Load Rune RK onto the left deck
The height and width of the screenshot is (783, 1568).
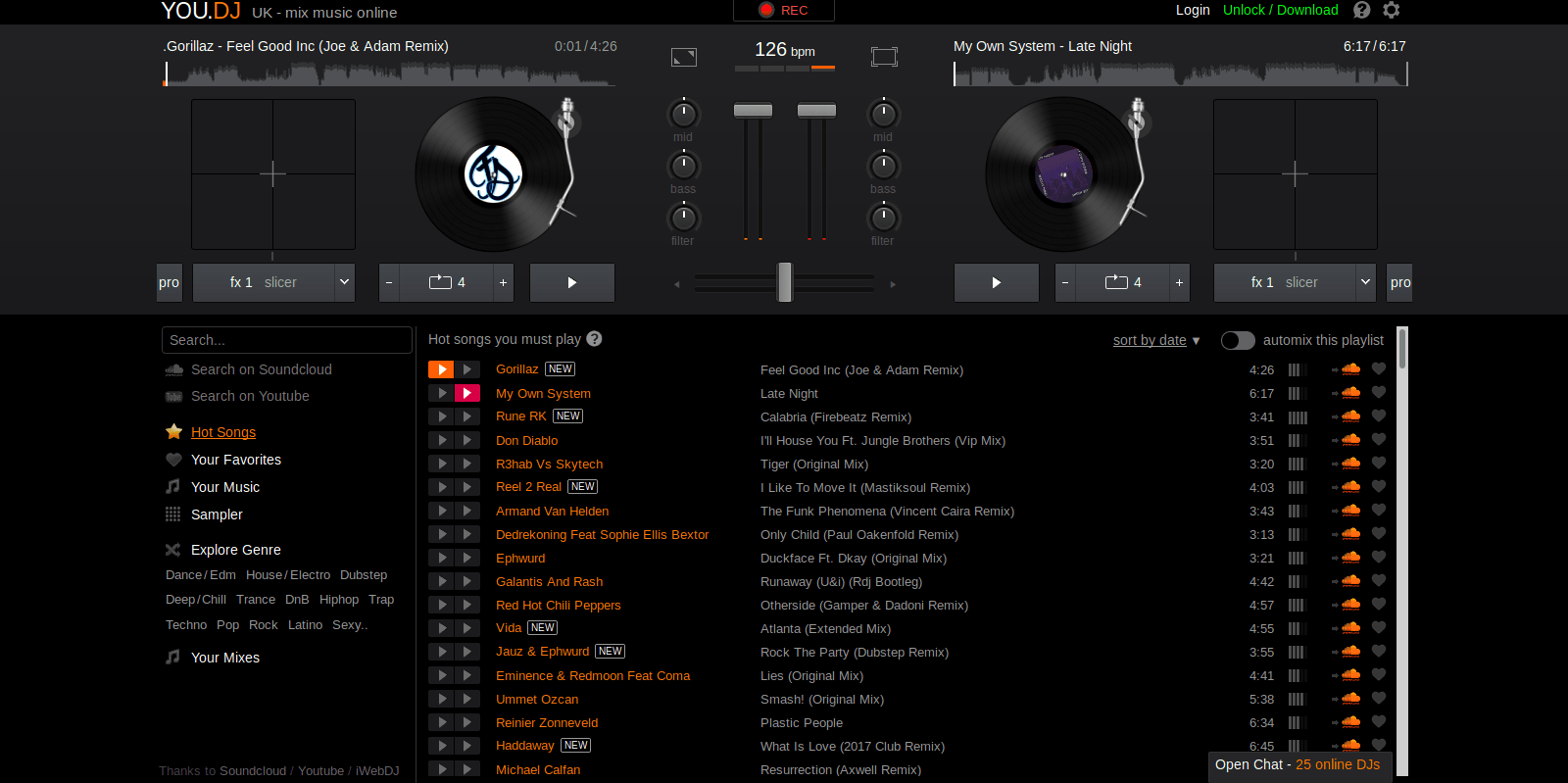point(441,416)
